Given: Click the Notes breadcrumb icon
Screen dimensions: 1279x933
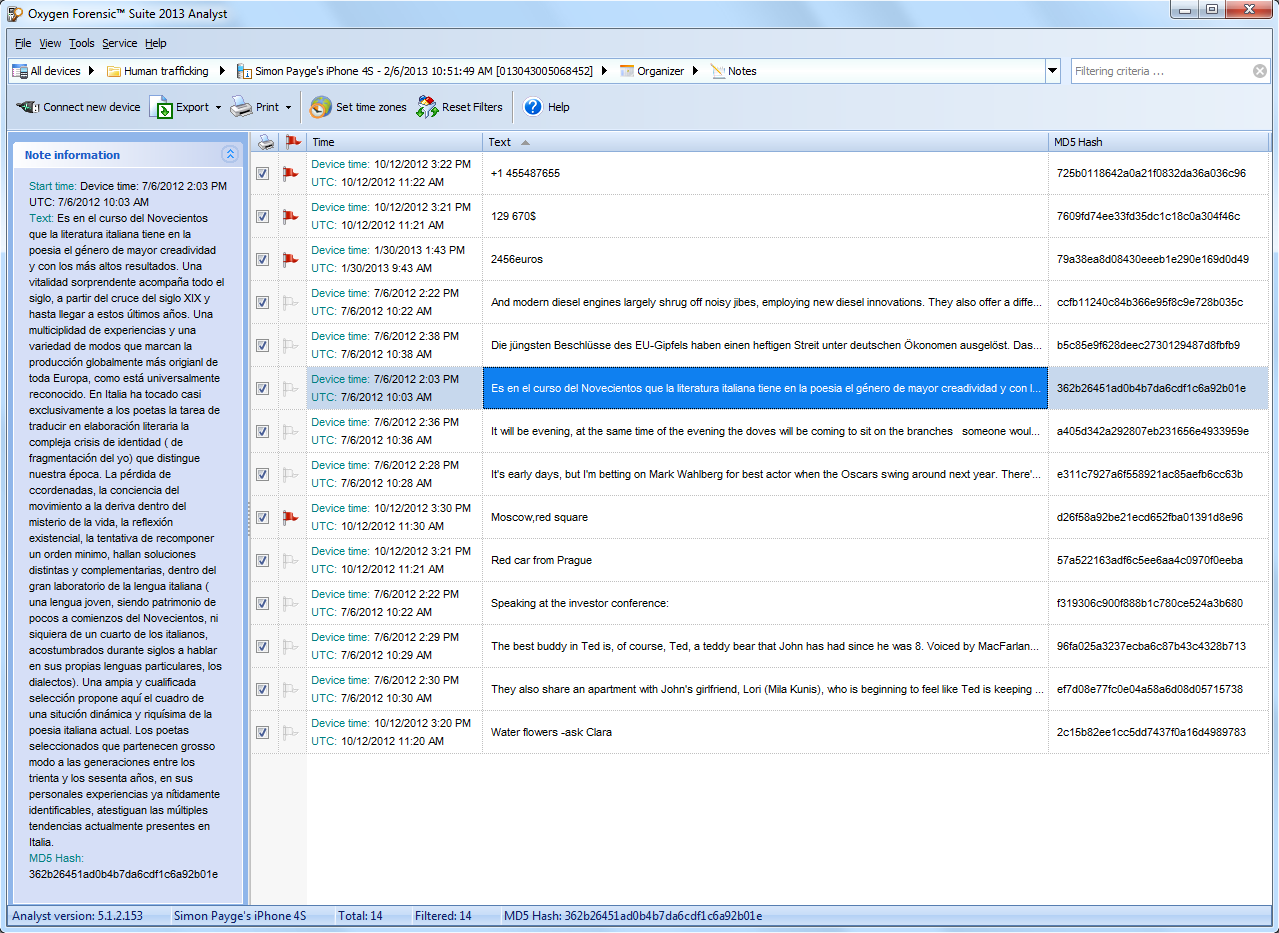Looking at the screenshot, I should [x=718, y=71].
